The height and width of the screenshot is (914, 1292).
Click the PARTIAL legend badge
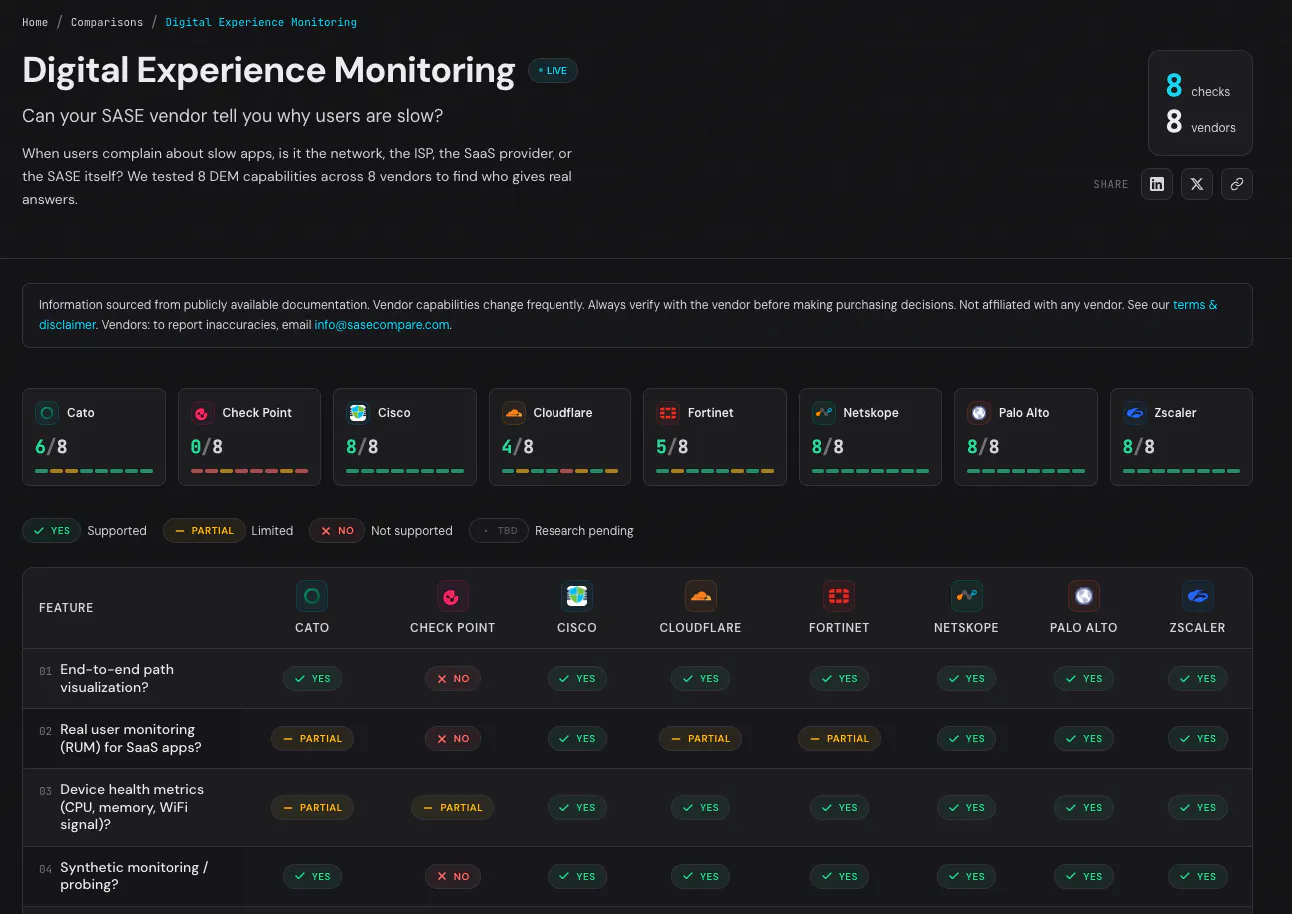pos(204,531)
